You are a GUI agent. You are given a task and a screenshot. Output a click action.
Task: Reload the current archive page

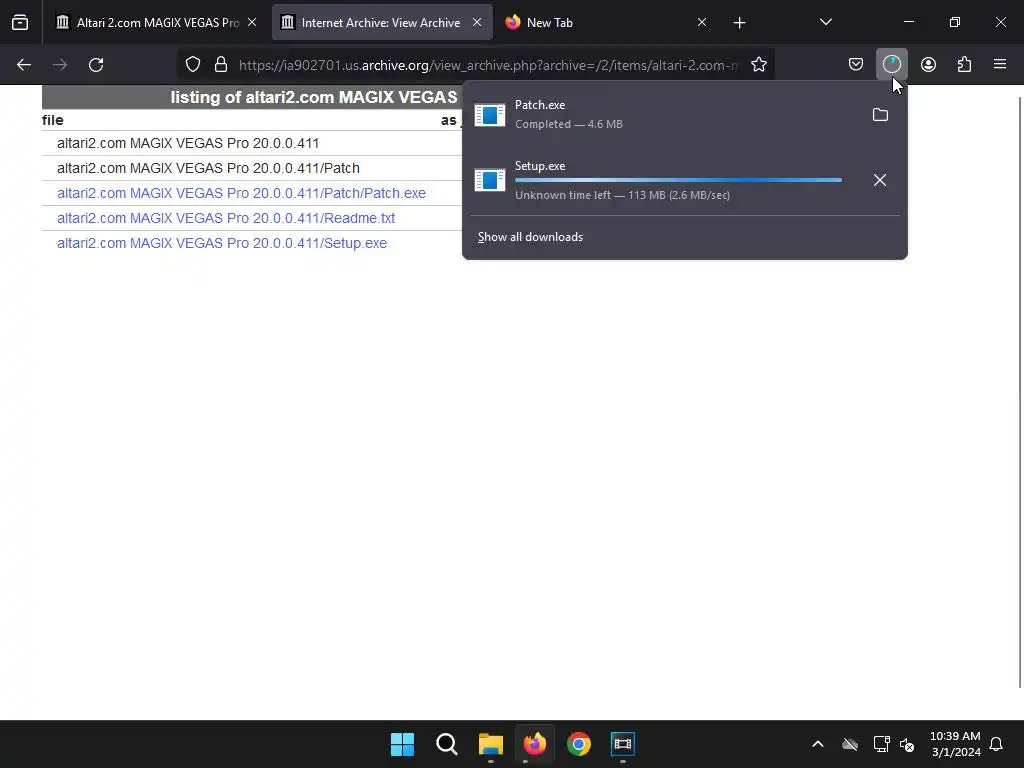click(96, 65)
